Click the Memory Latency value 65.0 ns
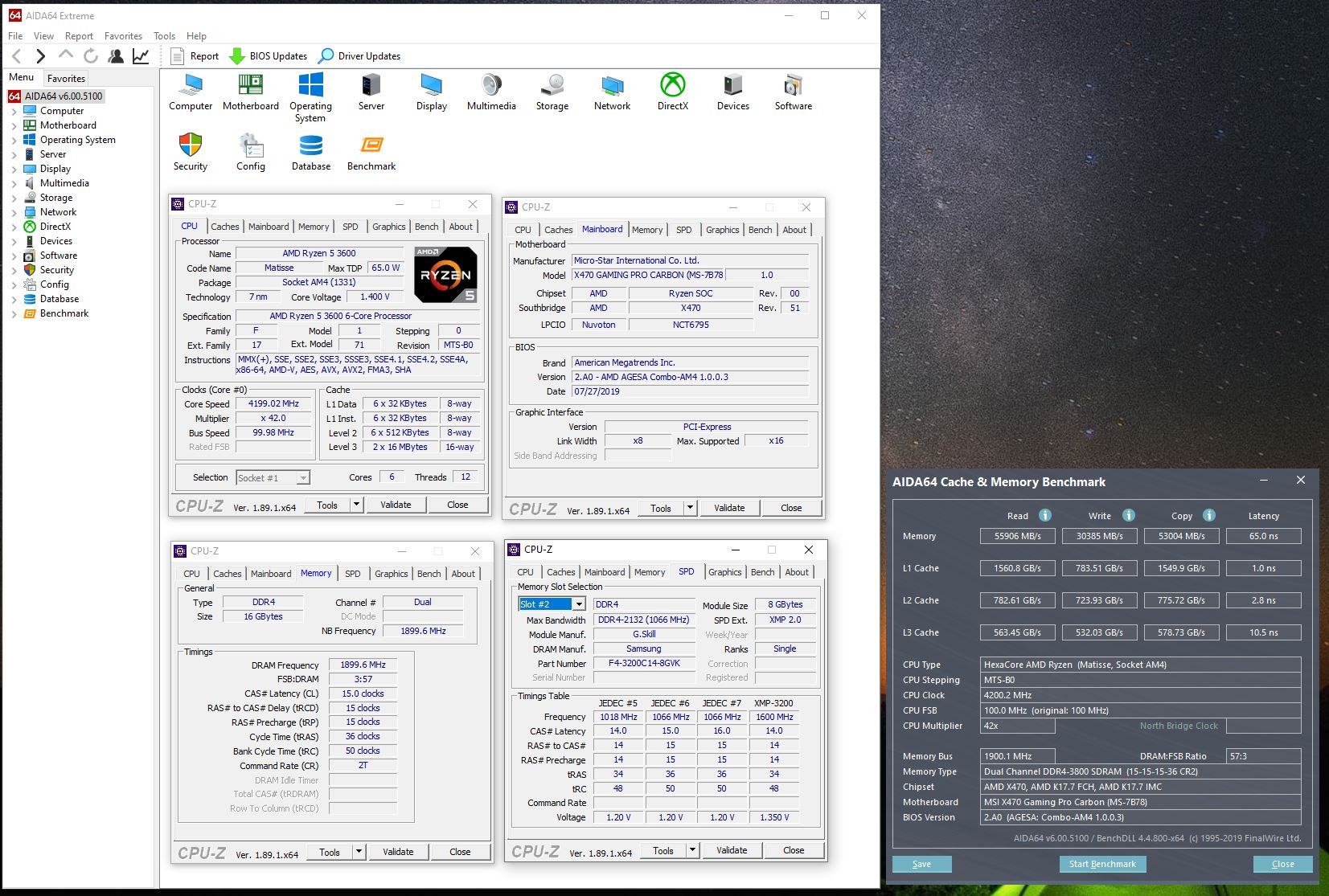The height and width of the screenshot is (896, 1329). 1263,536
